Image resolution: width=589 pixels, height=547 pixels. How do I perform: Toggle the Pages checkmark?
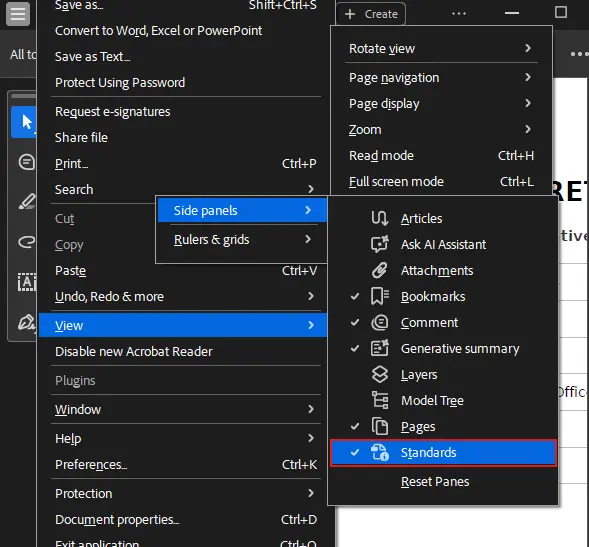click(x=355, y=426)
